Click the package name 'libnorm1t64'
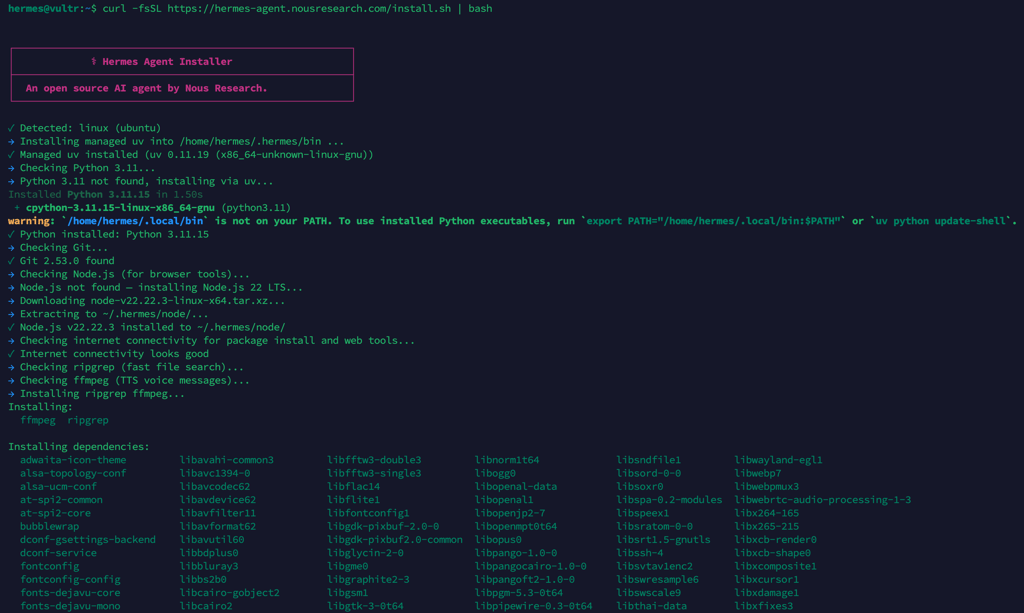 coord(507,460)
